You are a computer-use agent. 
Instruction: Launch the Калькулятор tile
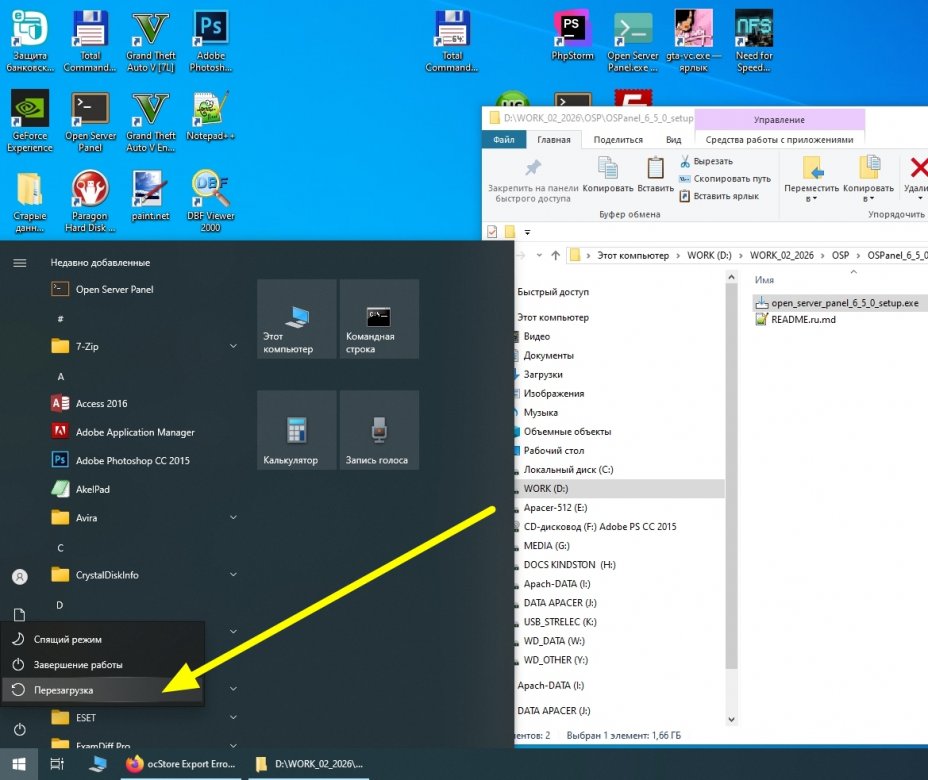297,430
